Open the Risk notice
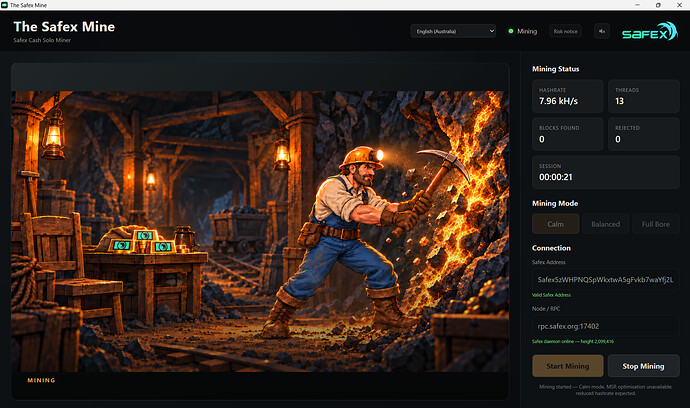This screenshot has height=408, width=690. (x=565, y=31)
